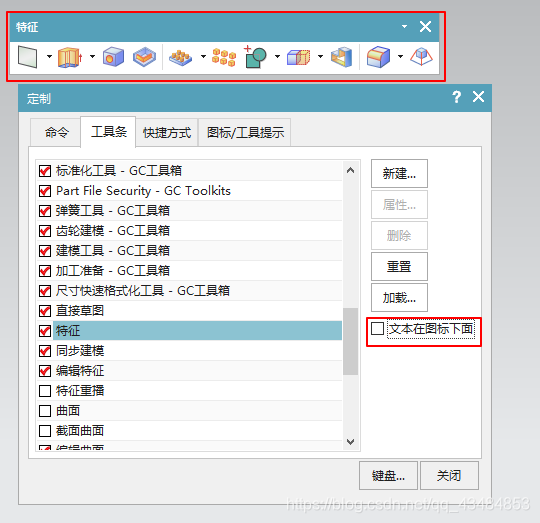
Task: Click the toolbar list scrollbar thumb
Action: tap(351, 341)
